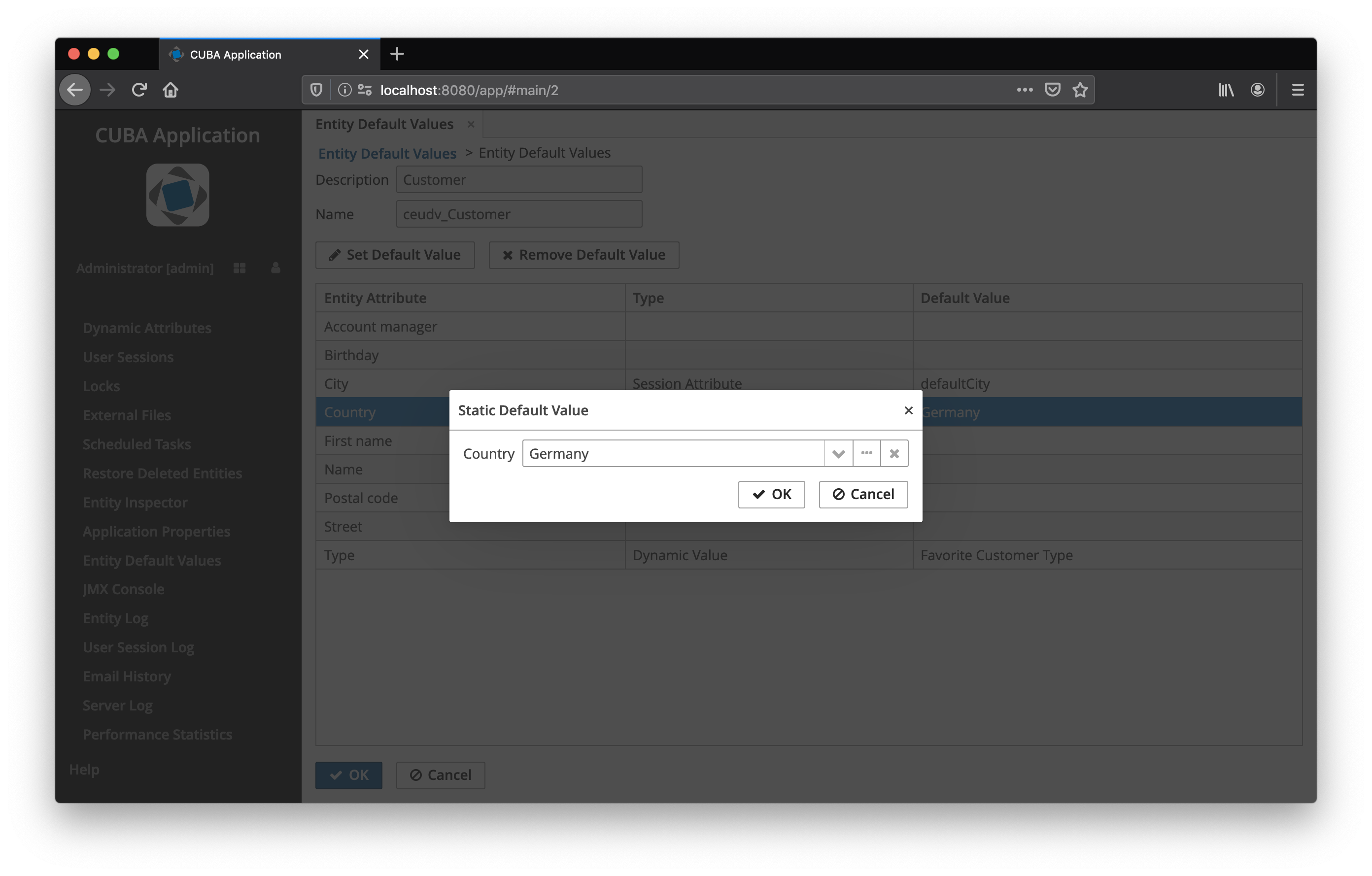Click the address bar URL

click(x=469, y=90)
